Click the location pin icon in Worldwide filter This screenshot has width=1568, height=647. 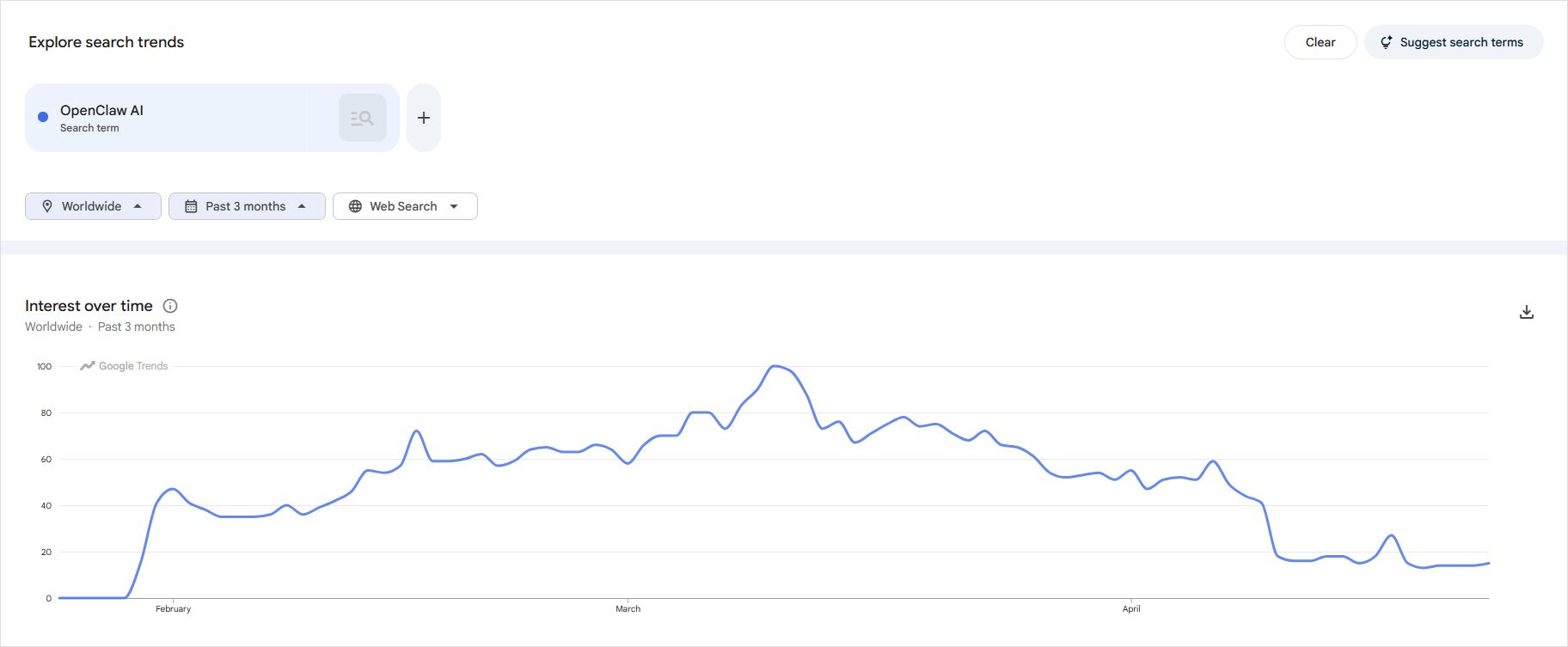tap(49, 205)
